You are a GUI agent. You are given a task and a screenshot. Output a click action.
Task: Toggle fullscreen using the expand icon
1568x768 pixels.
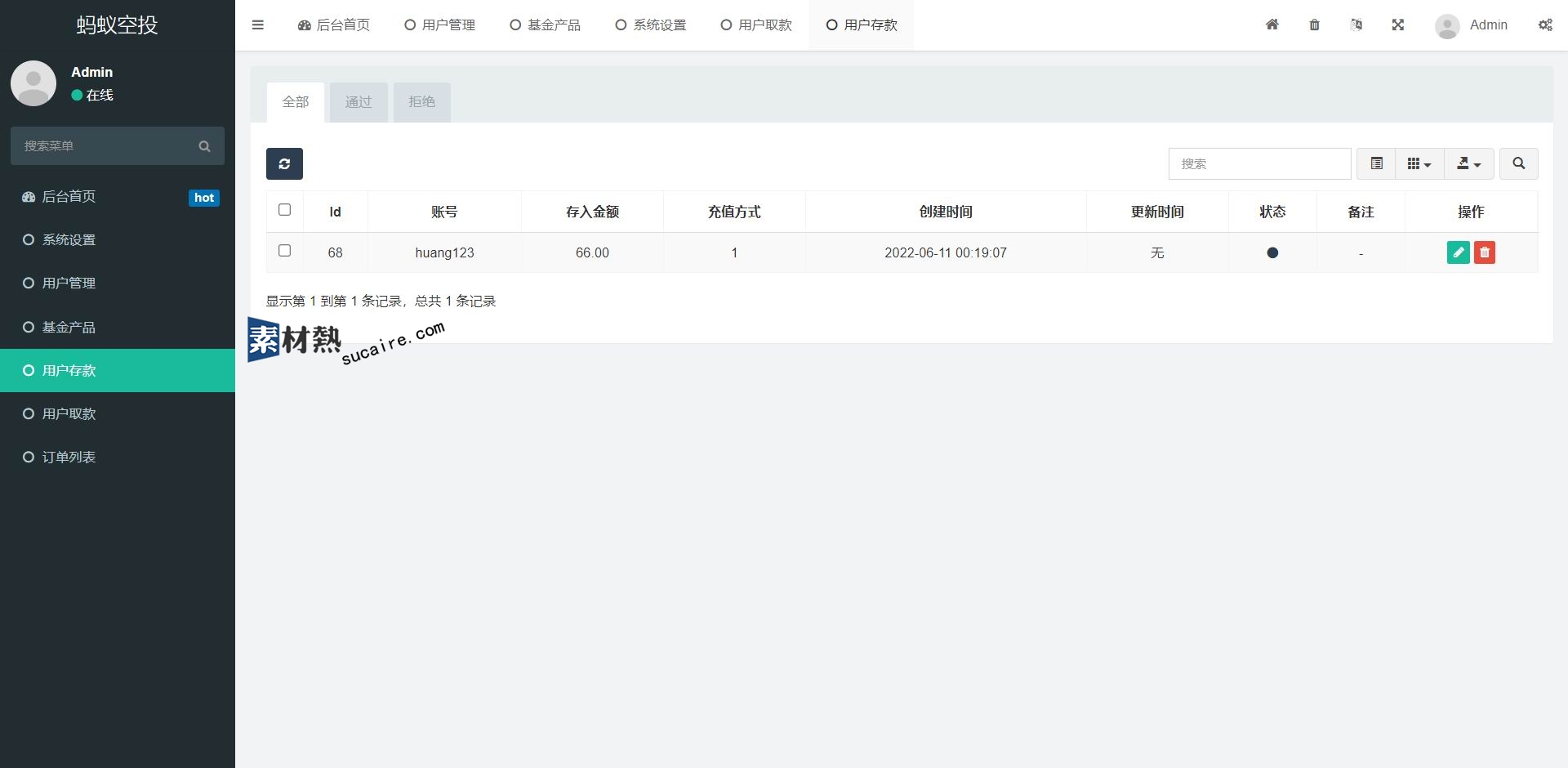click(x=1397, y=25)
